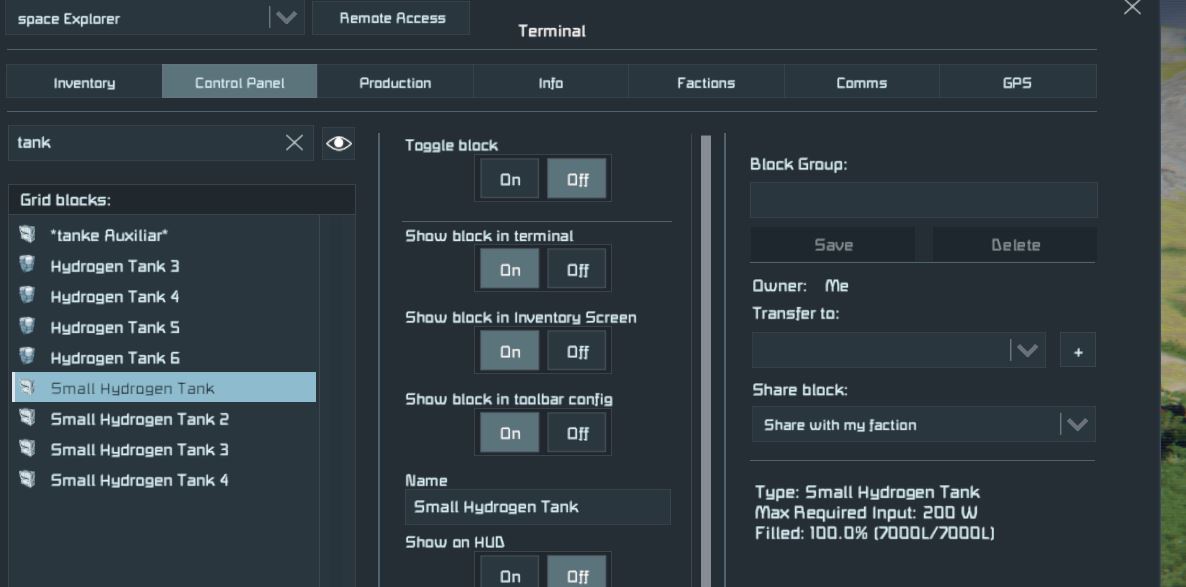This screenshot has height=587, width=1186.
Task: Click the icon beside Small Hydrogen Tank 4
Action: point(27,480)
